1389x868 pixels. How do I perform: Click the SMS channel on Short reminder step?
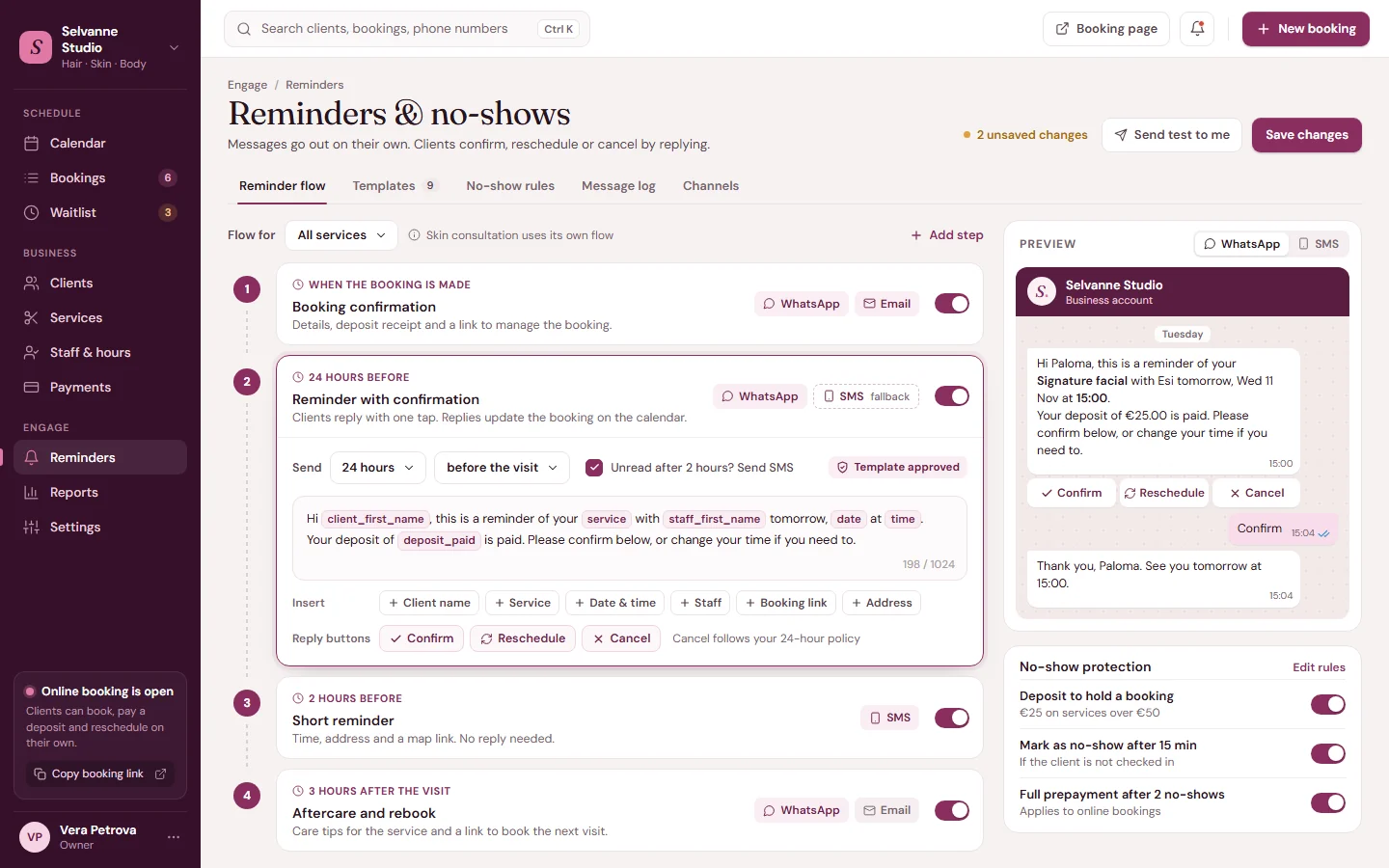[x=889, y=718]
